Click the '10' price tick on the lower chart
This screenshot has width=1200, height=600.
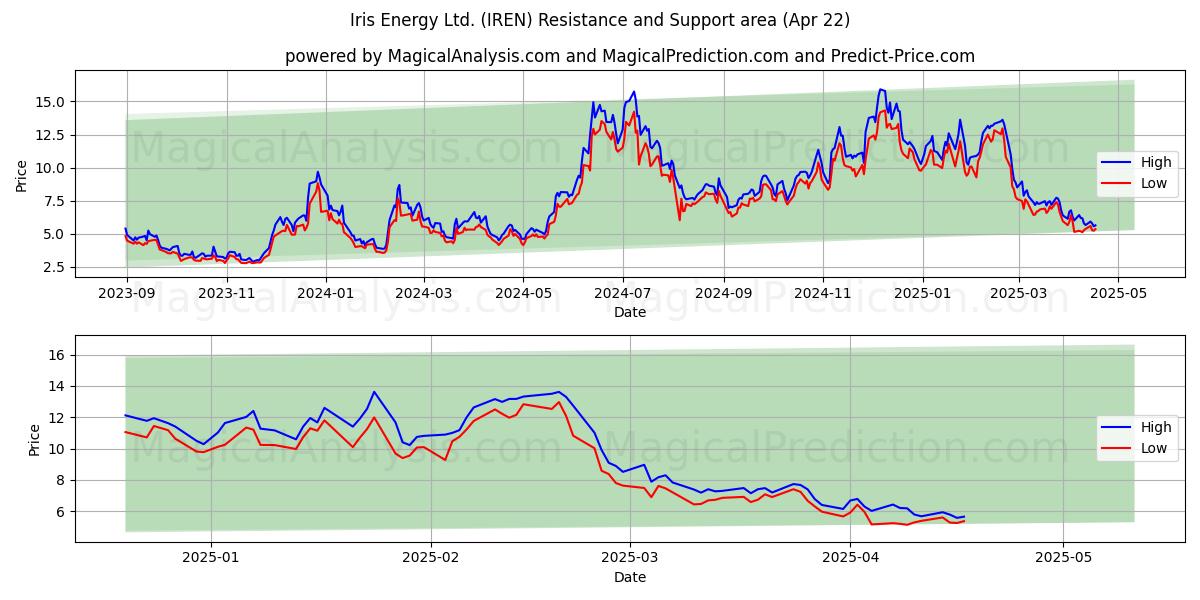pos(57,449)
